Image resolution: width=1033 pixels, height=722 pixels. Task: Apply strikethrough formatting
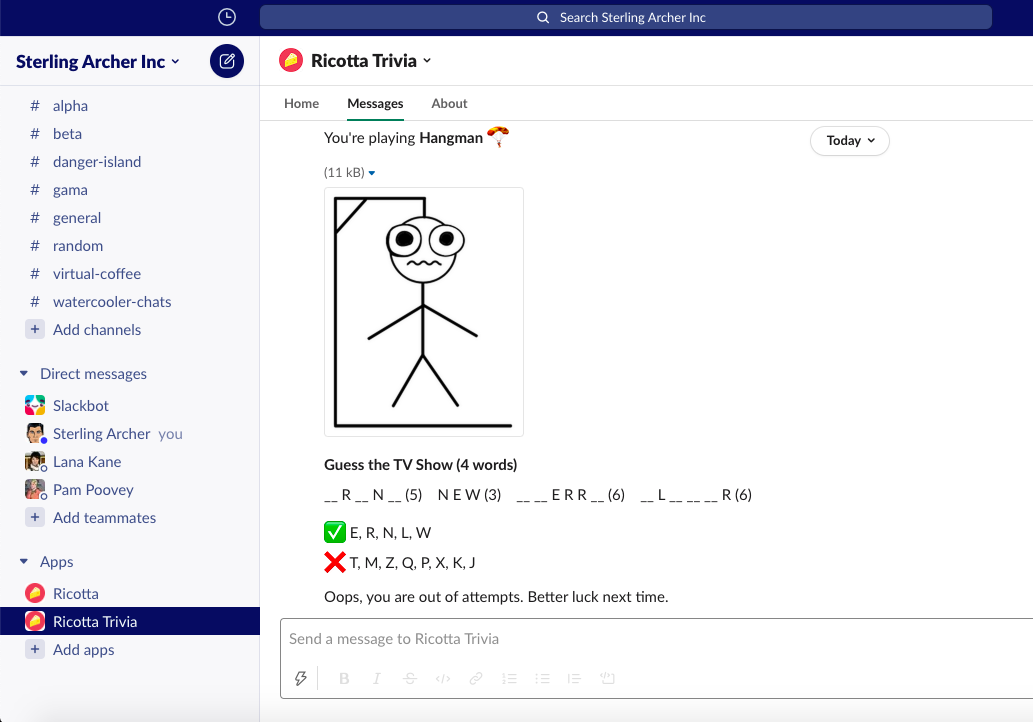[410, 678]
